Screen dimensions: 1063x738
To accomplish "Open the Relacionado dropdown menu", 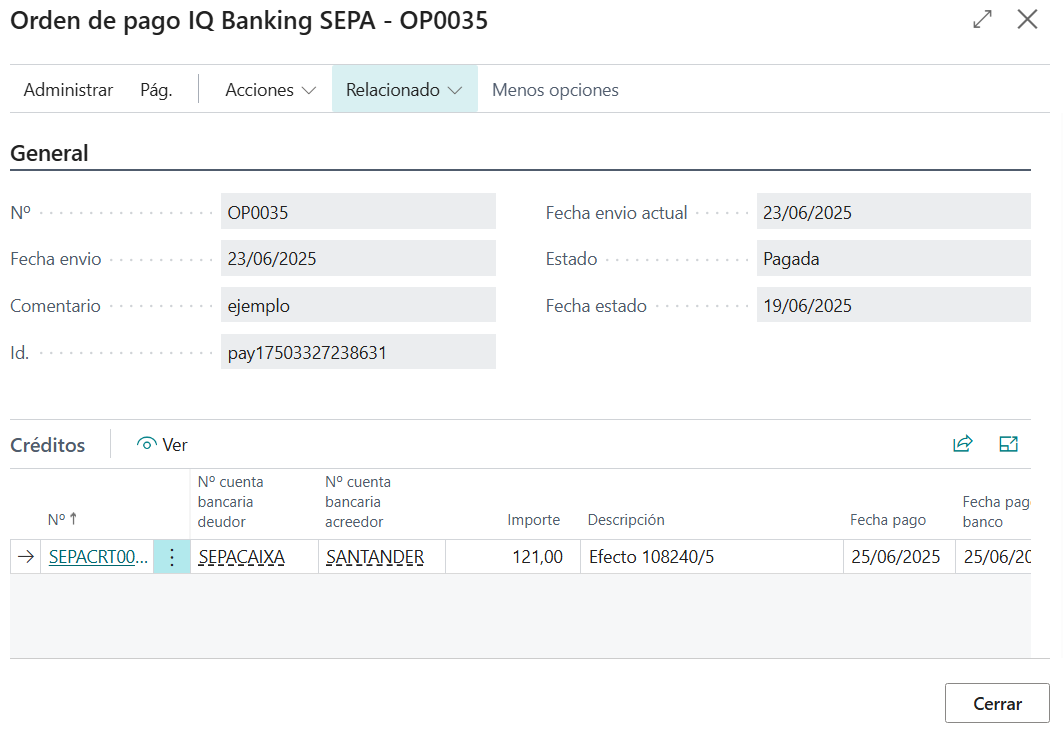I will coord(404,90).
